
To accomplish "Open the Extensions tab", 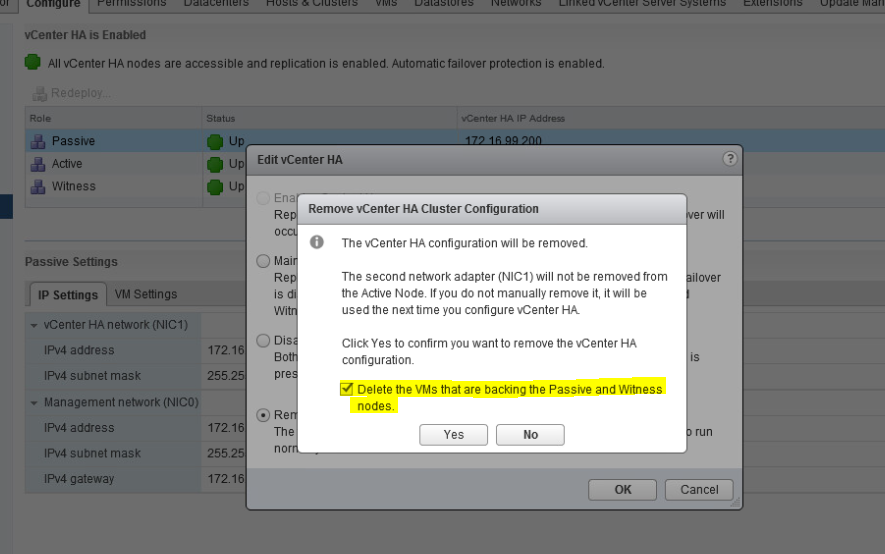I will 773,3.
